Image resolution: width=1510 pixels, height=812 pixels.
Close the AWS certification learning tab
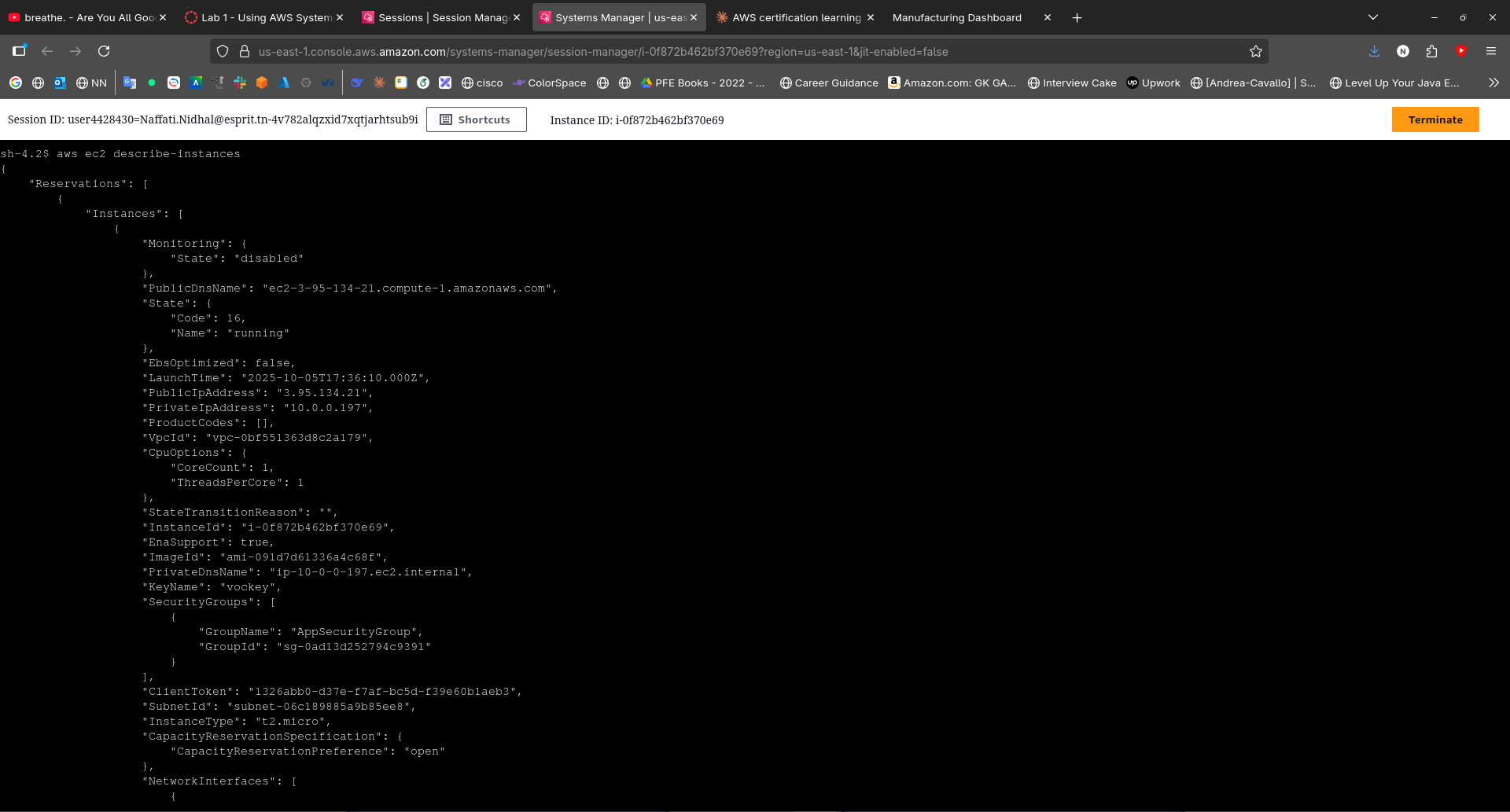click(x=871, y=17)
